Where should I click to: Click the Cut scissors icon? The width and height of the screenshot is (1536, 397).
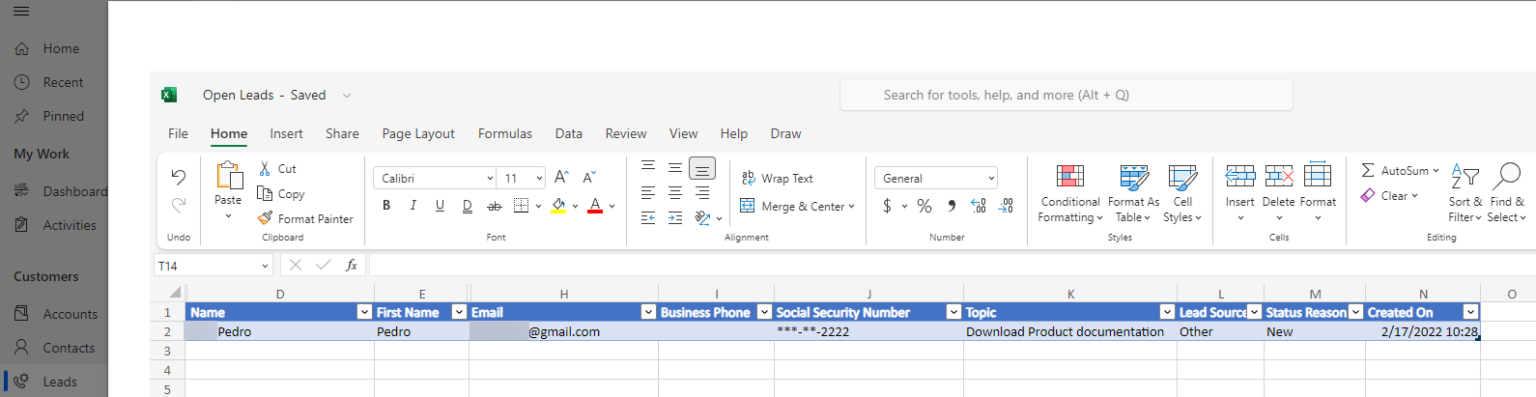[265, 169]
